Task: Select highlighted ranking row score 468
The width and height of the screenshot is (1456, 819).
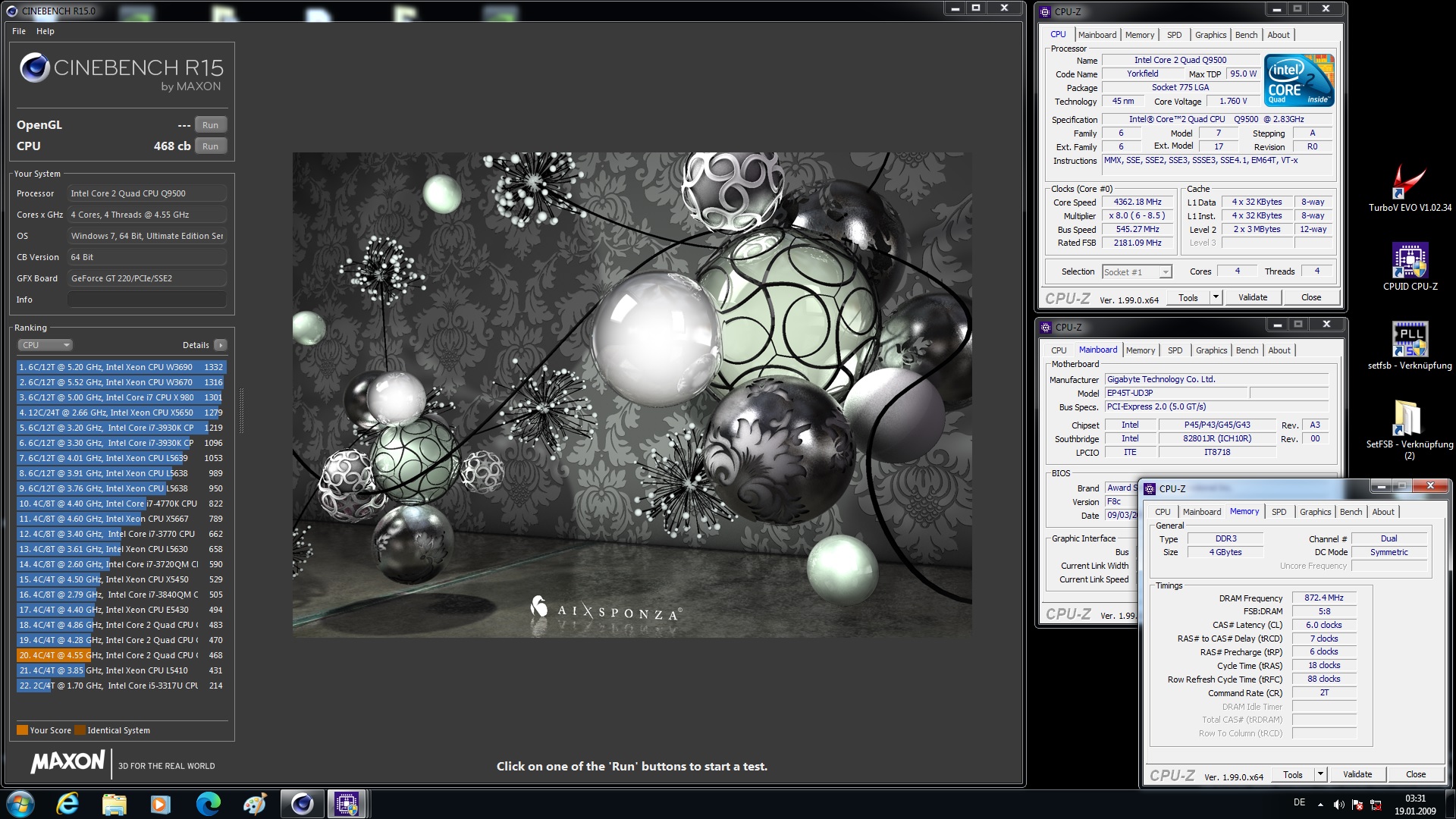Action: (121, 655)
